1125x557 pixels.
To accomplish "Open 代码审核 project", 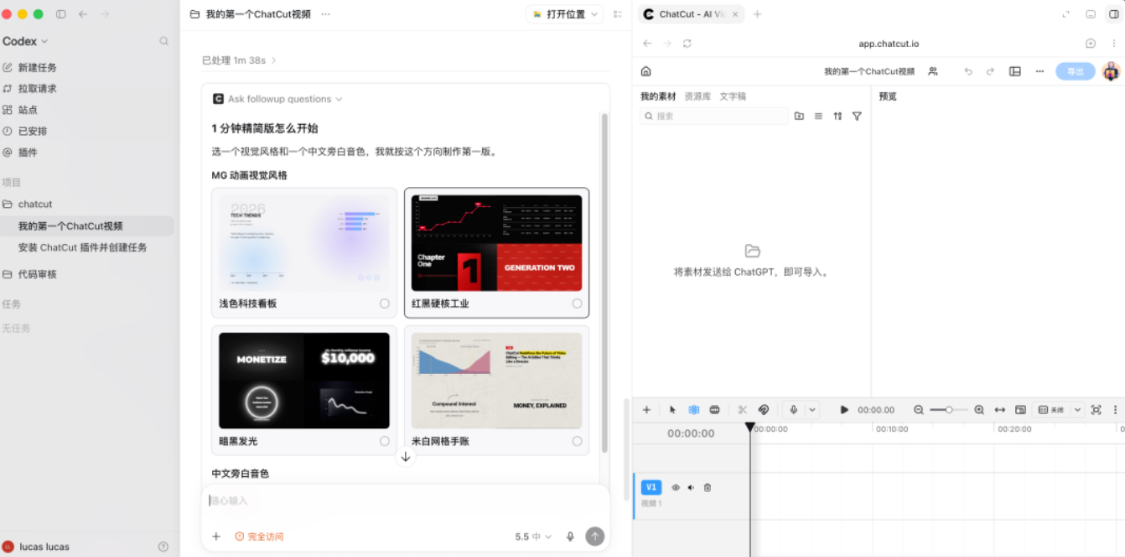I will (37, 274).
